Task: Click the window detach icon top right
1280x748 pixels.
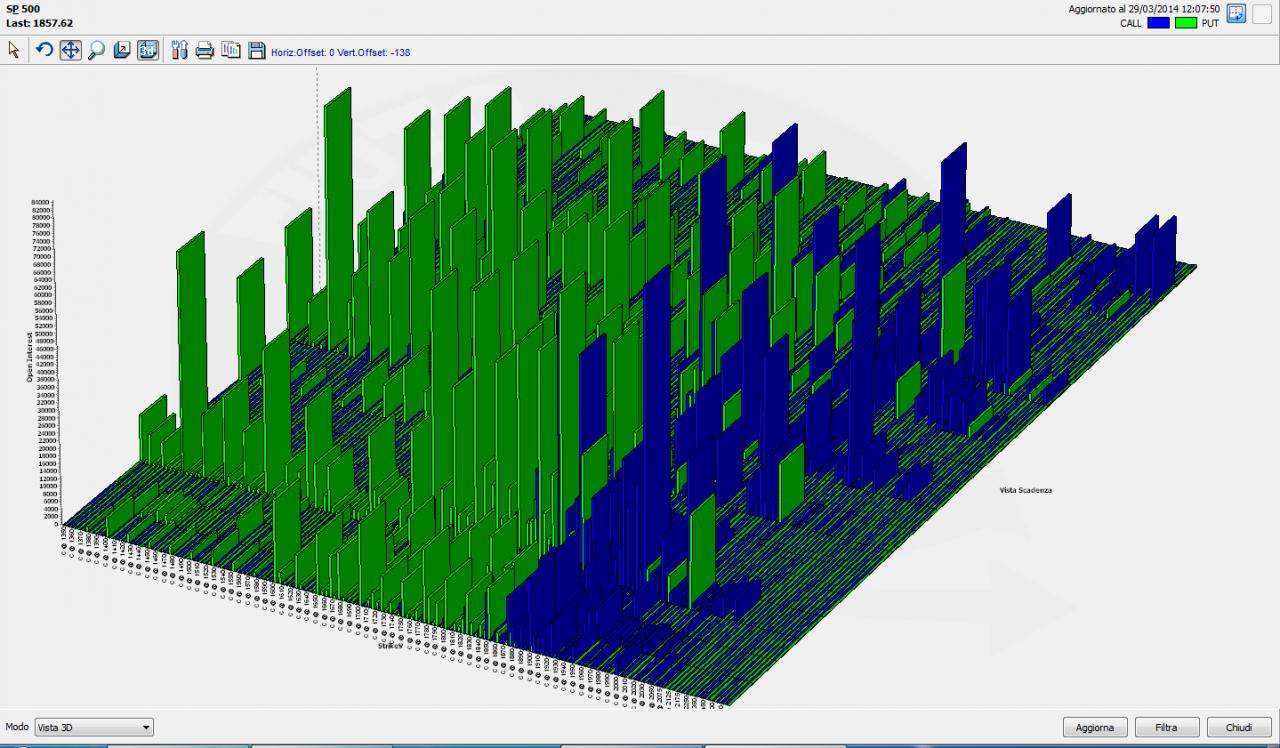Action: [x=1236, y=14]
